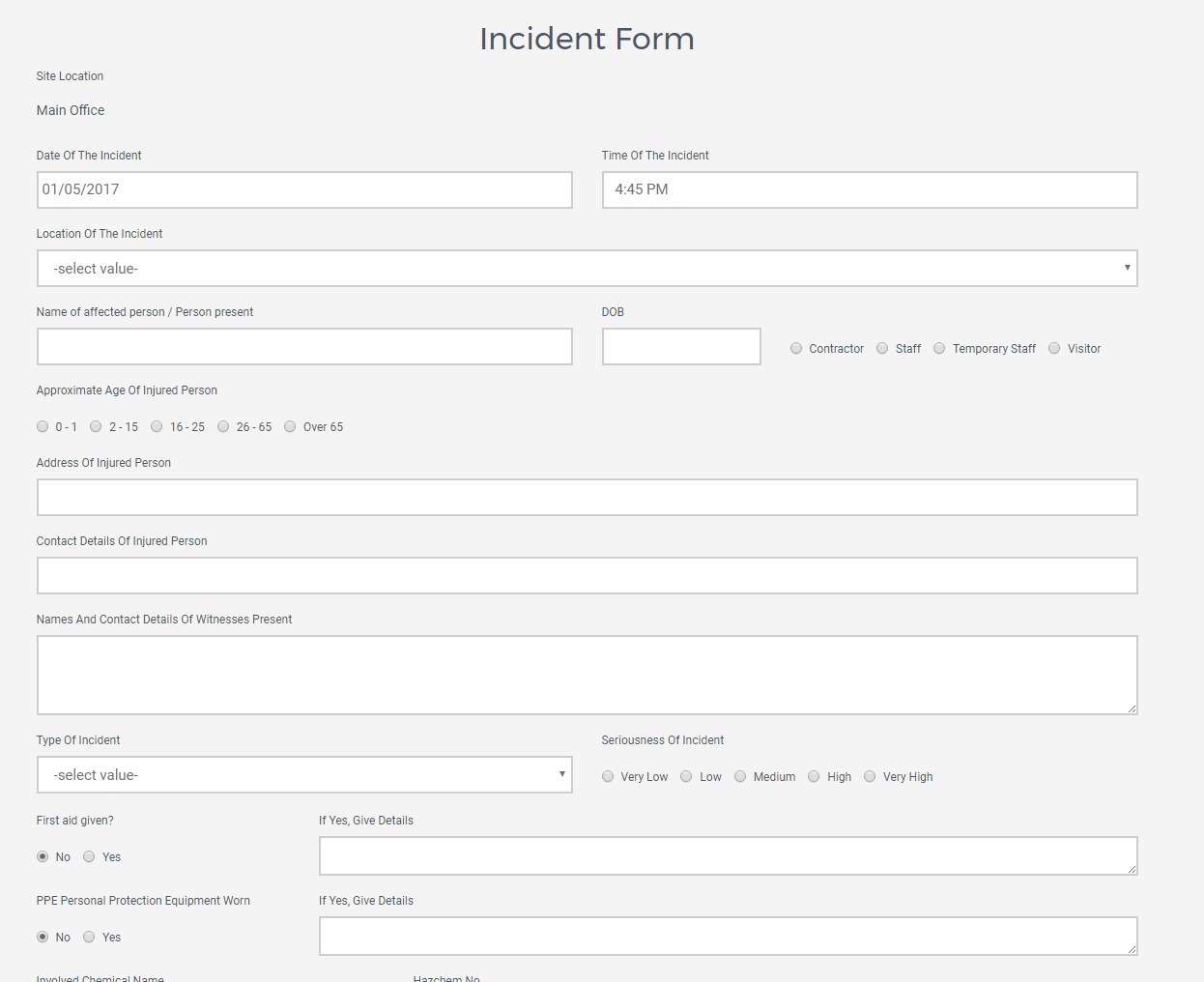
Task: Select Yes for PPE equipment worn
Action: (89, 938)
